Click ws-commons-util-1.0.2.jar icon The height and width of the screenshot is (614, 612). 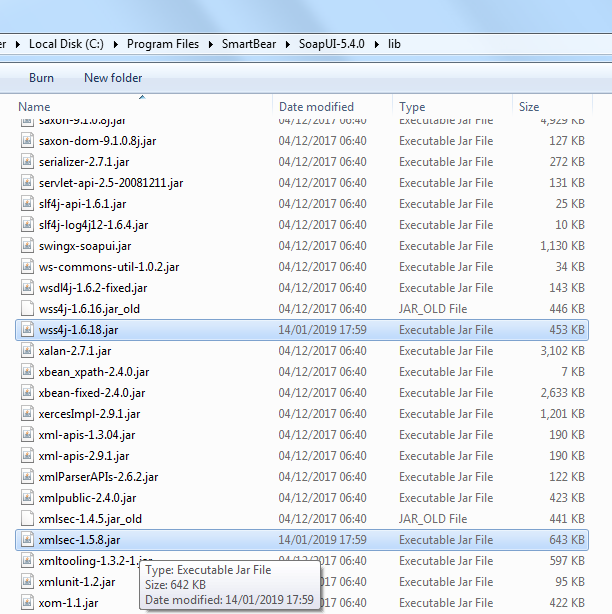tap(27, 266)
